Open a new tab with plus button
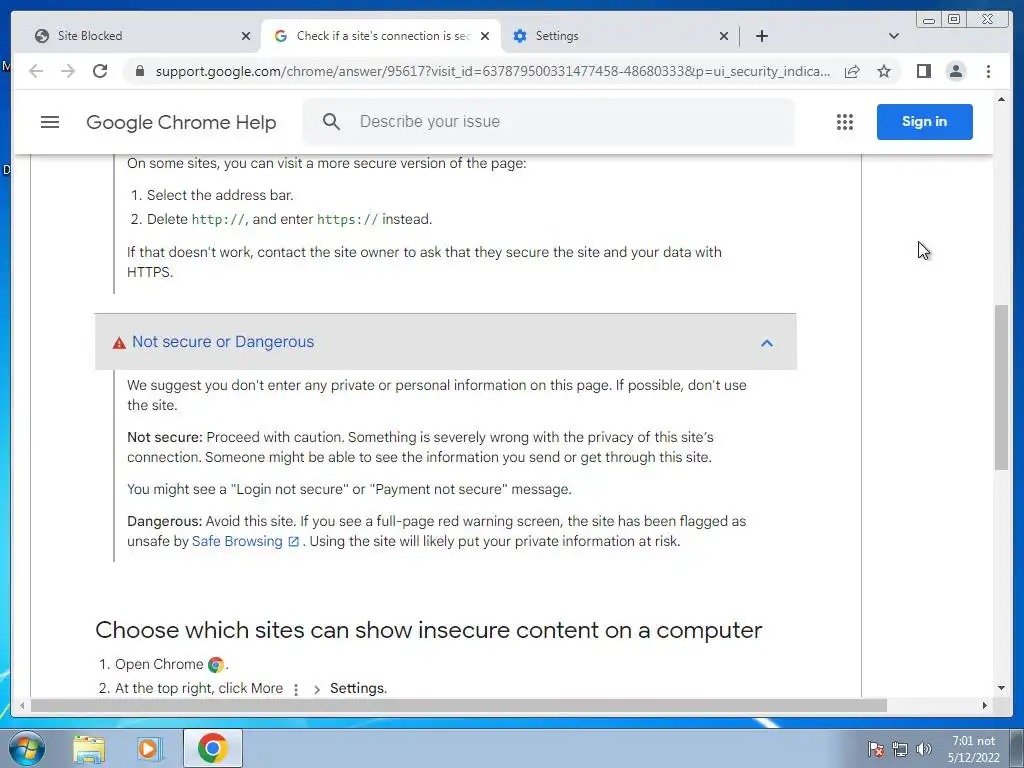Image resolution: width=1024 pixels, height=768 pixels. coord(761,36)
